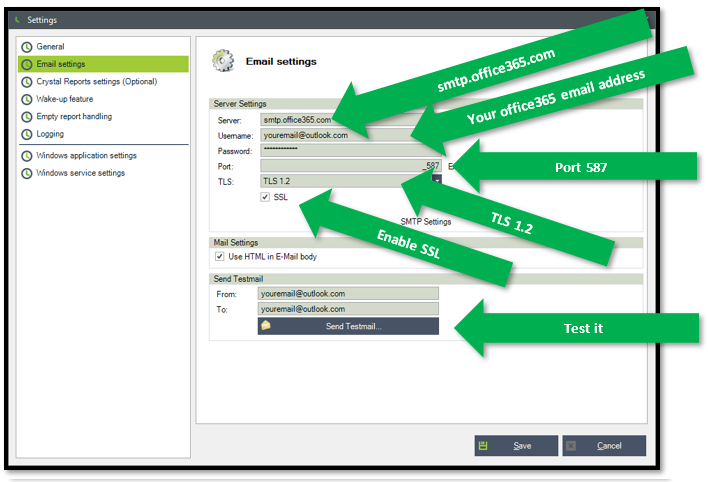Open the TLS version dropdown
This screenshot has width=708, height=482.
437,181
